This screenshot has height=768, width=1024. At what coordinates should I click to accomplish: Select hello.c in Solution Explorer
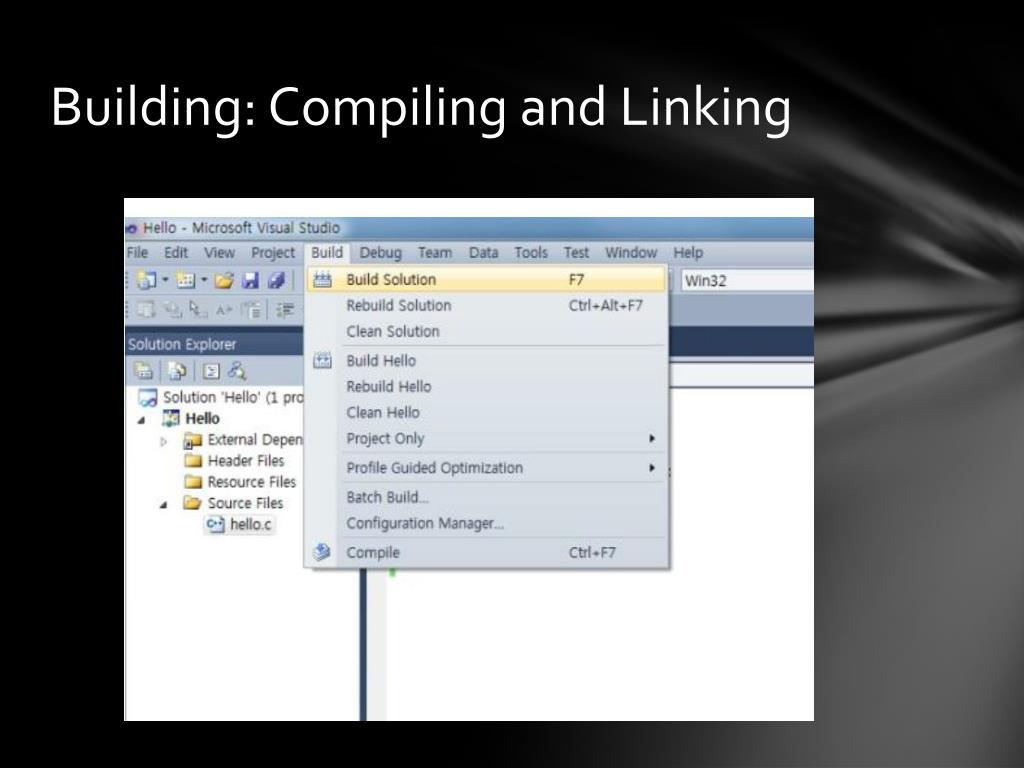(x=251, y=524)
